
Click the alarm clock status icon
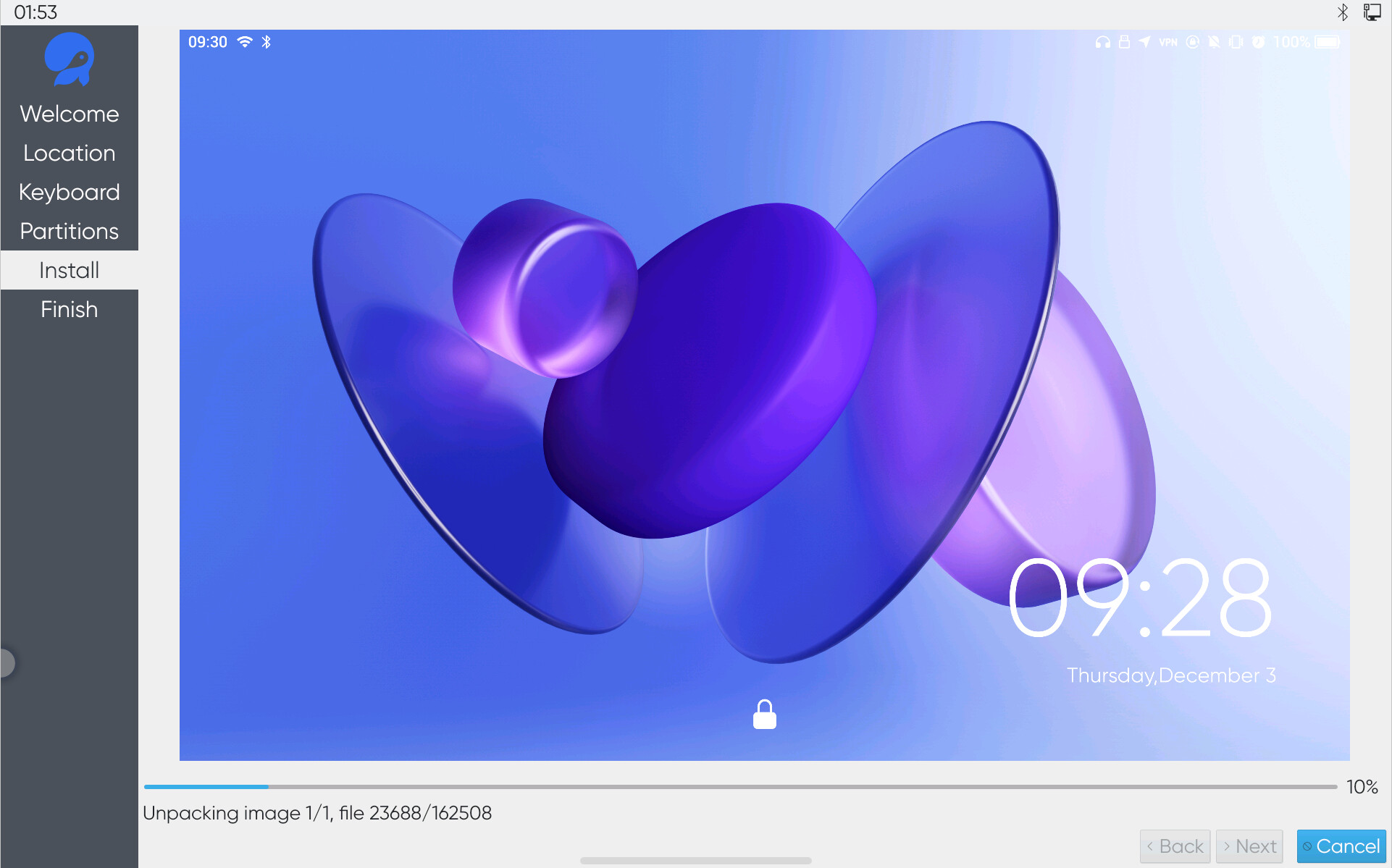coord(1258,42)
